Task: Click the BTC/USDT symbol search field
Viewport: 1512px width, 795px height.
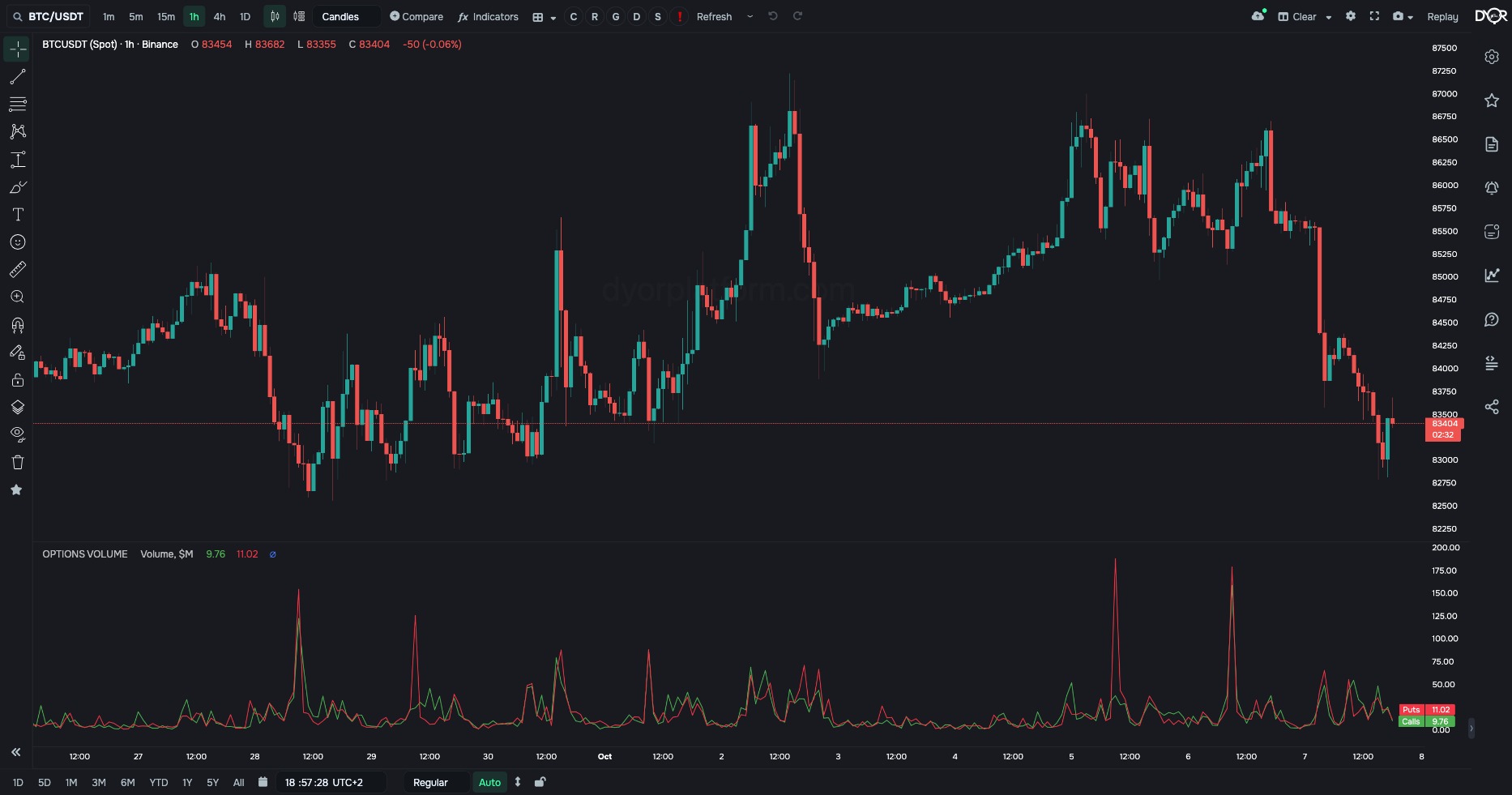Action: 49,16
